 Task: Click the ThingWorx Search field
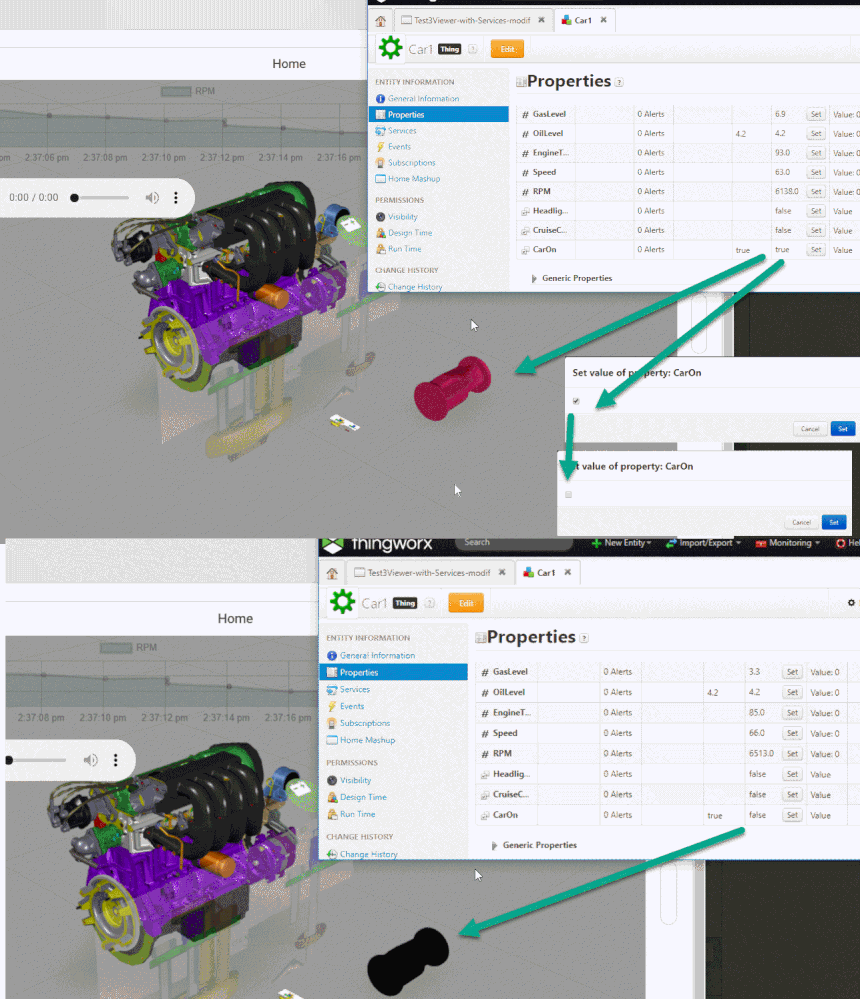pos(513,543)
